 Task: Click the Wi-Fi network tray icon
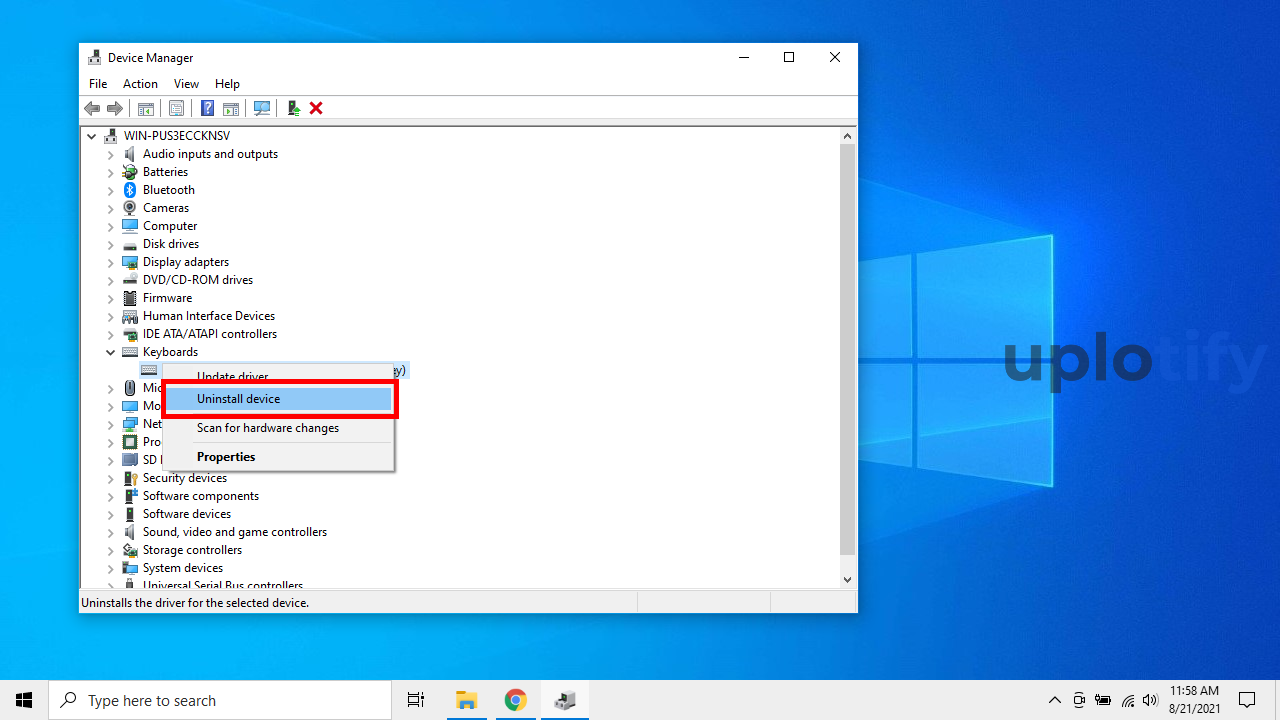pyautogui.click(x=1127, y=700)
